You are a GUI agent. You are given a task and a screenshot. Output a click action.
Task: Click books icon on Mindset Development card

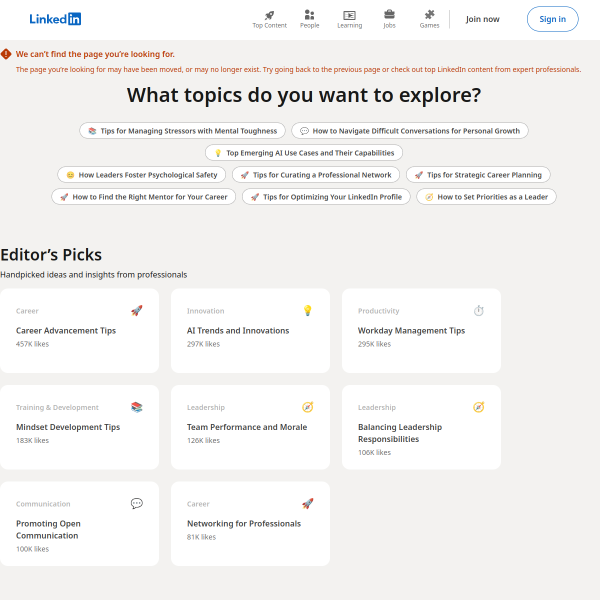tap(136, 407)
